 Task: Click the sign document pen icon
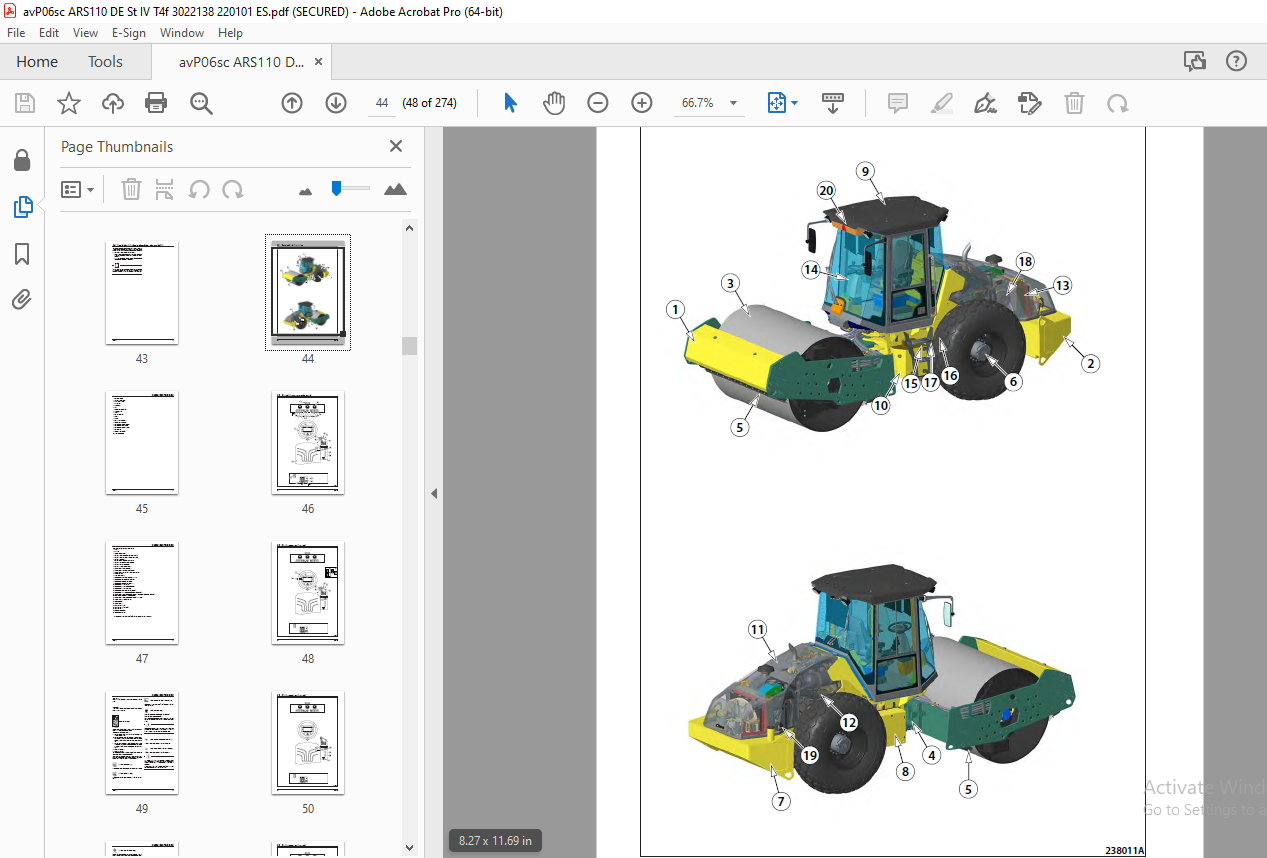point(986,103)
